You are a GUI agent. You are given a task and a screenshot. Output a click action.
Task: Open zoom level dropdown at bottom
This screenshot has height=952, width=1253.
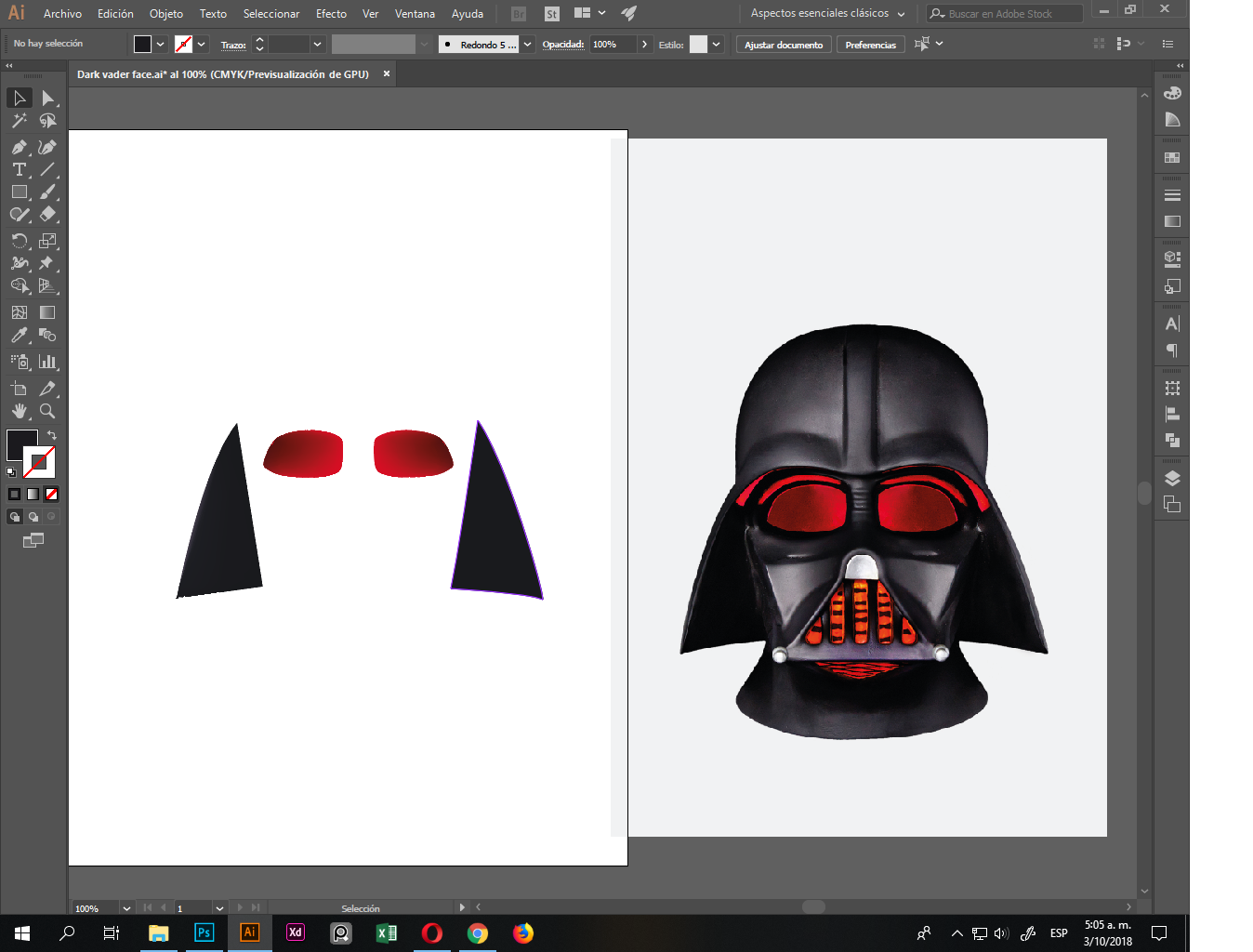coord(126,908)
